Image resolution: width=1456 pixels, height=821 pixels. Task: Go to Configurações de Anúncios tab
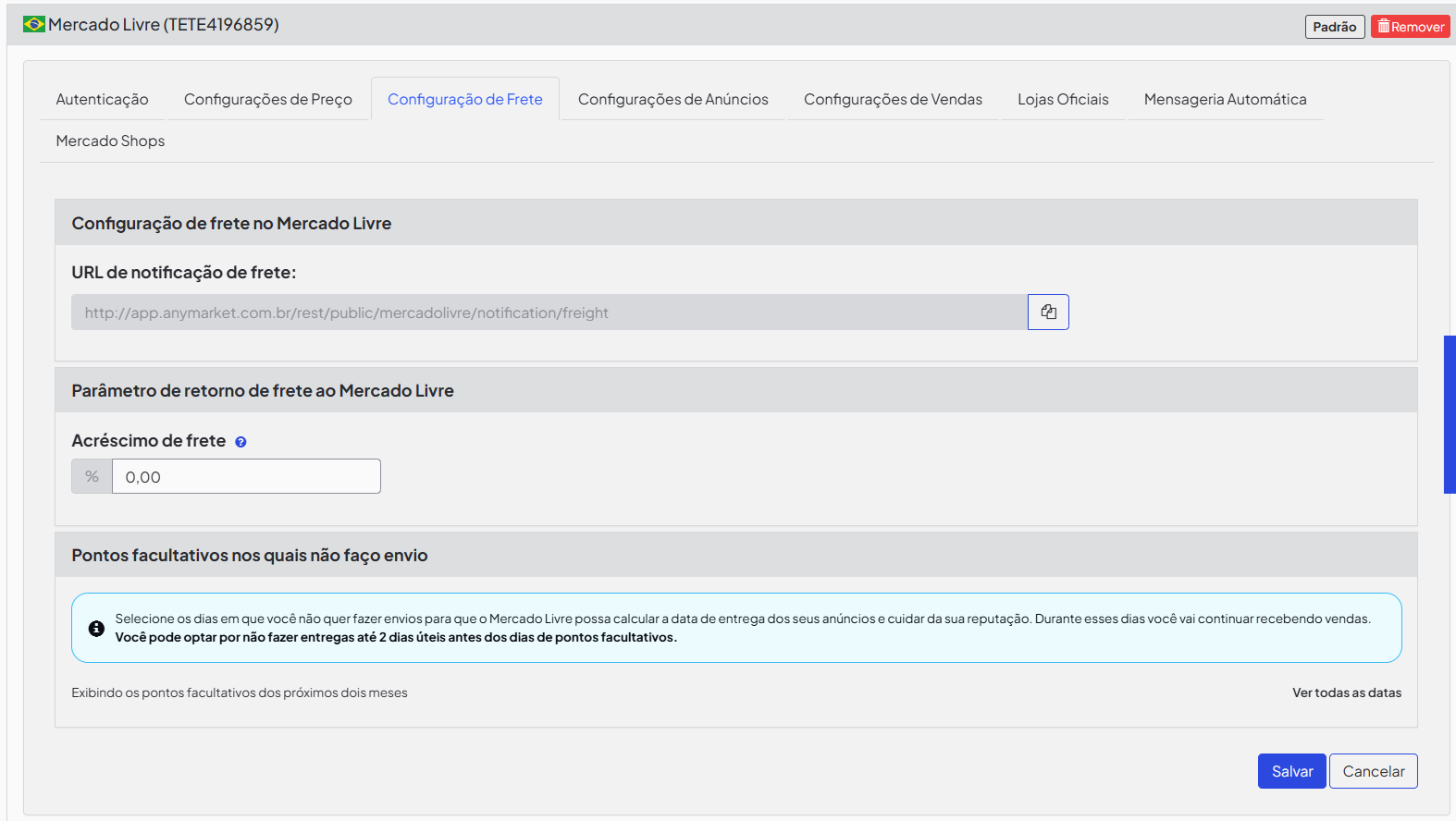673,99
